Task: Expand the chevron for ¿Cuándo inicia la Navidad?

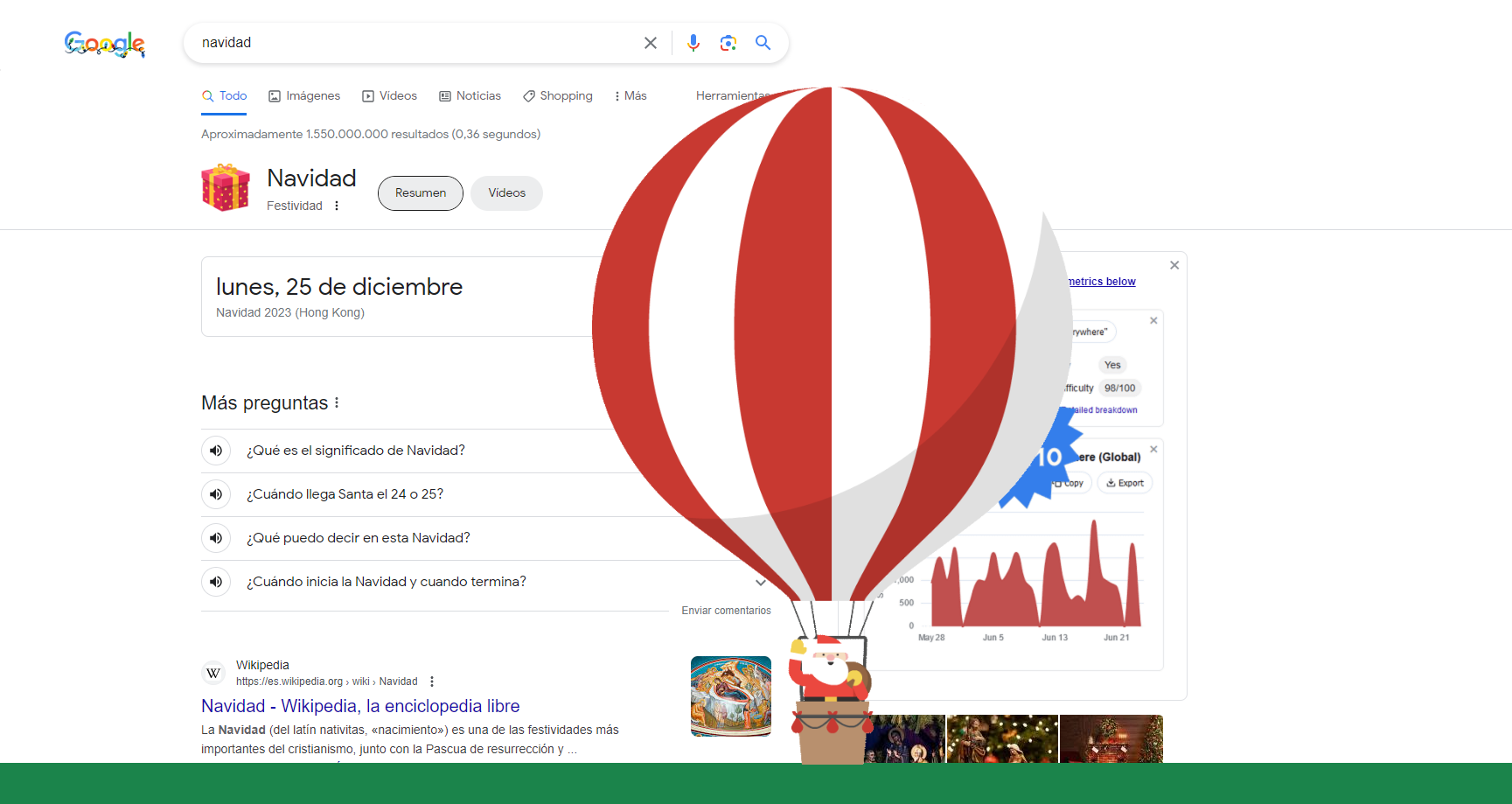Action: [761, 582]
